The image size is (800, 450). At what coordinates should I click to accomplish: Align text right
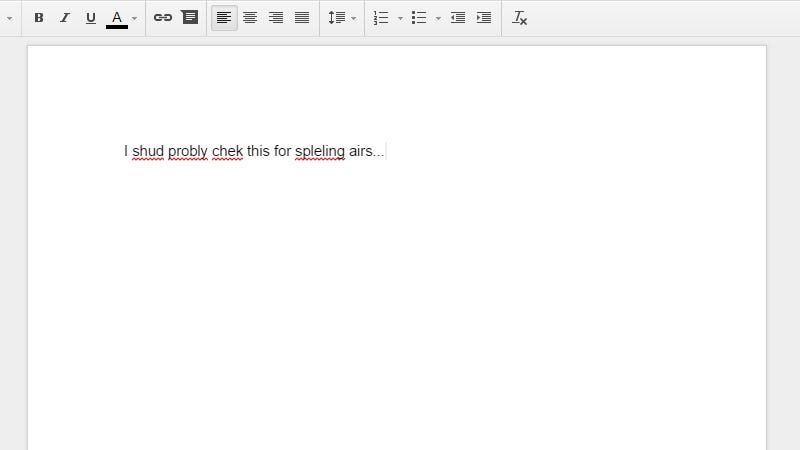(x=276, y=18)
